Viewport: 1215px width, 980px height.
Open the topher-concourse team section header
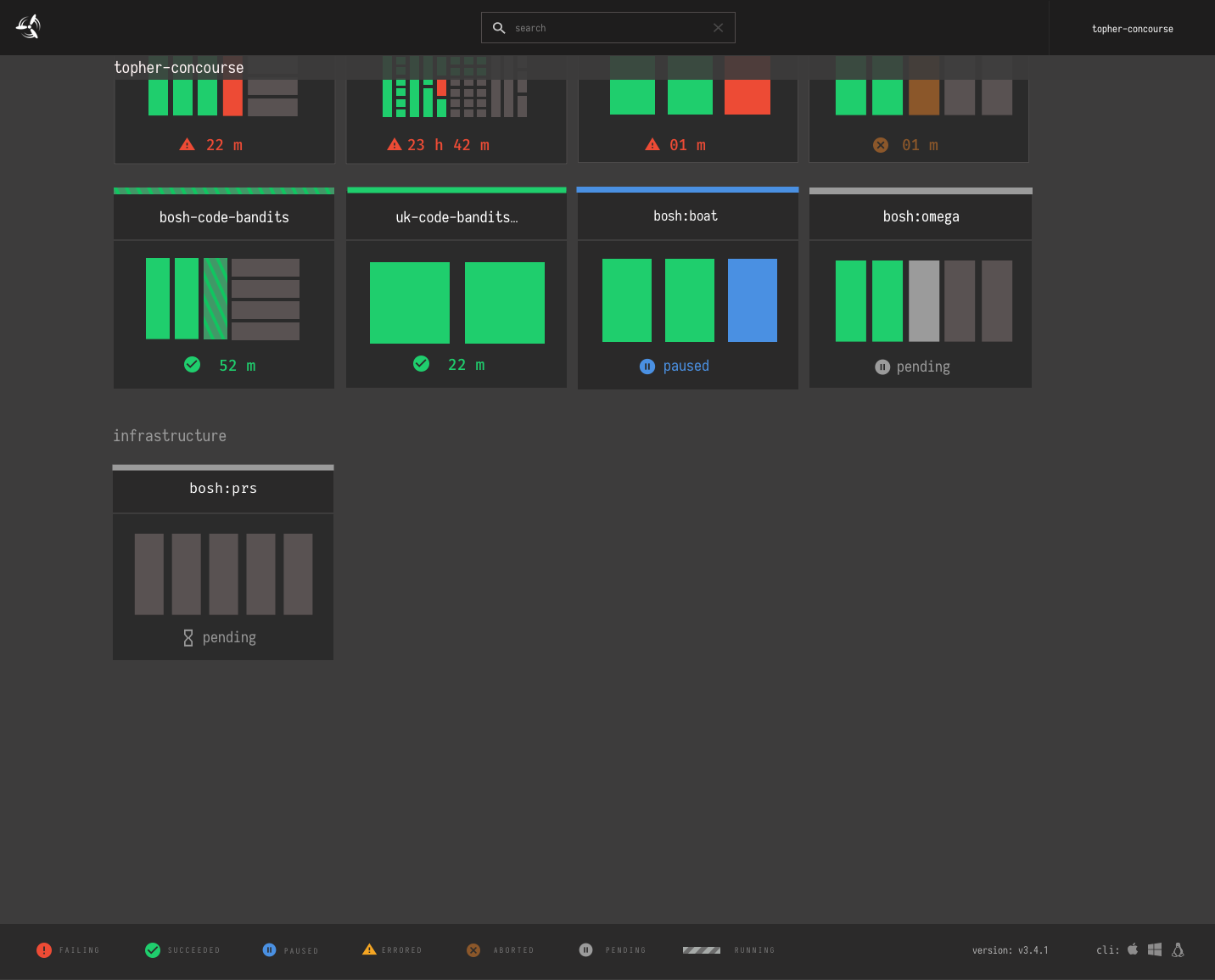(x=178, y=67)
